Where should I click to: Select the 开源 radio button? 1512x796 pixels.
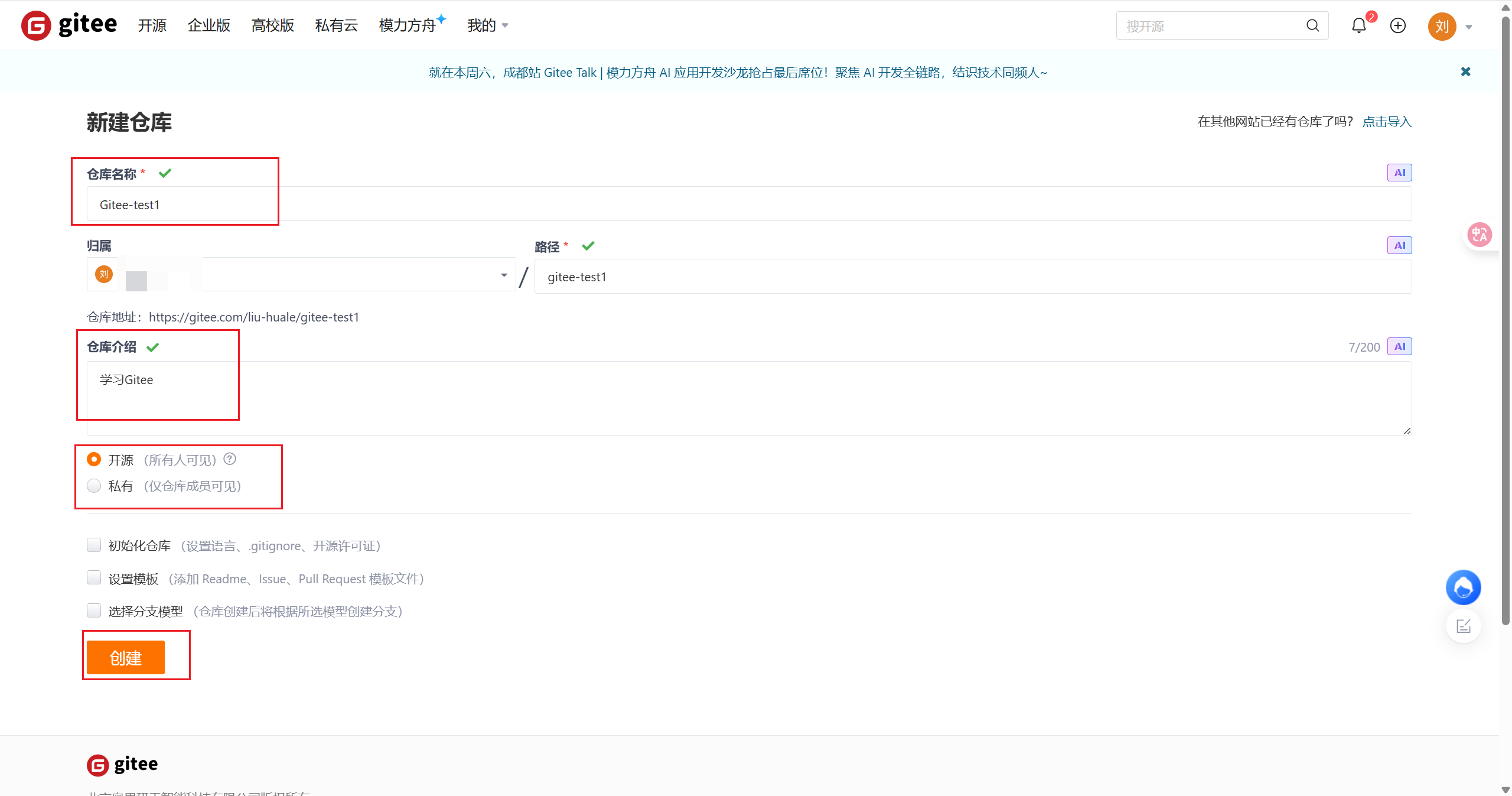[94, 459]
